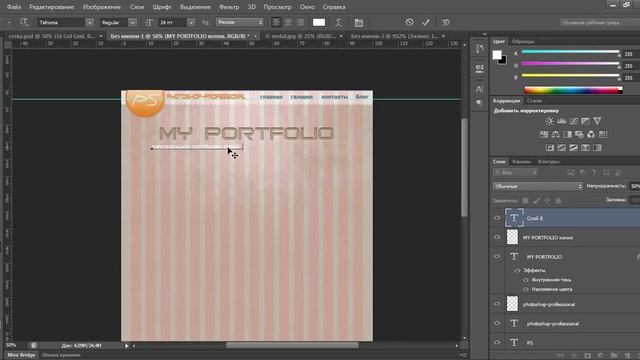Hide the Внутренняя тень effect
The height and width of the screenshot is (360, 640).
[x=526, y=280]
